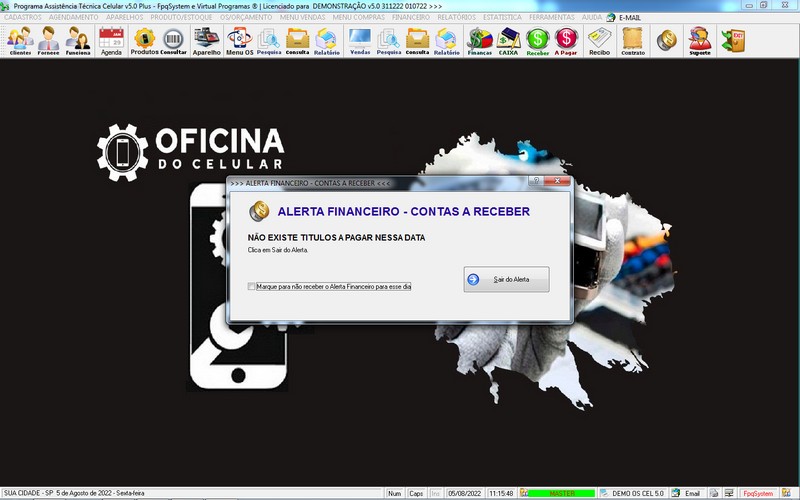
Task: Open the APARELHOS menu
Action: click(124, 17)
